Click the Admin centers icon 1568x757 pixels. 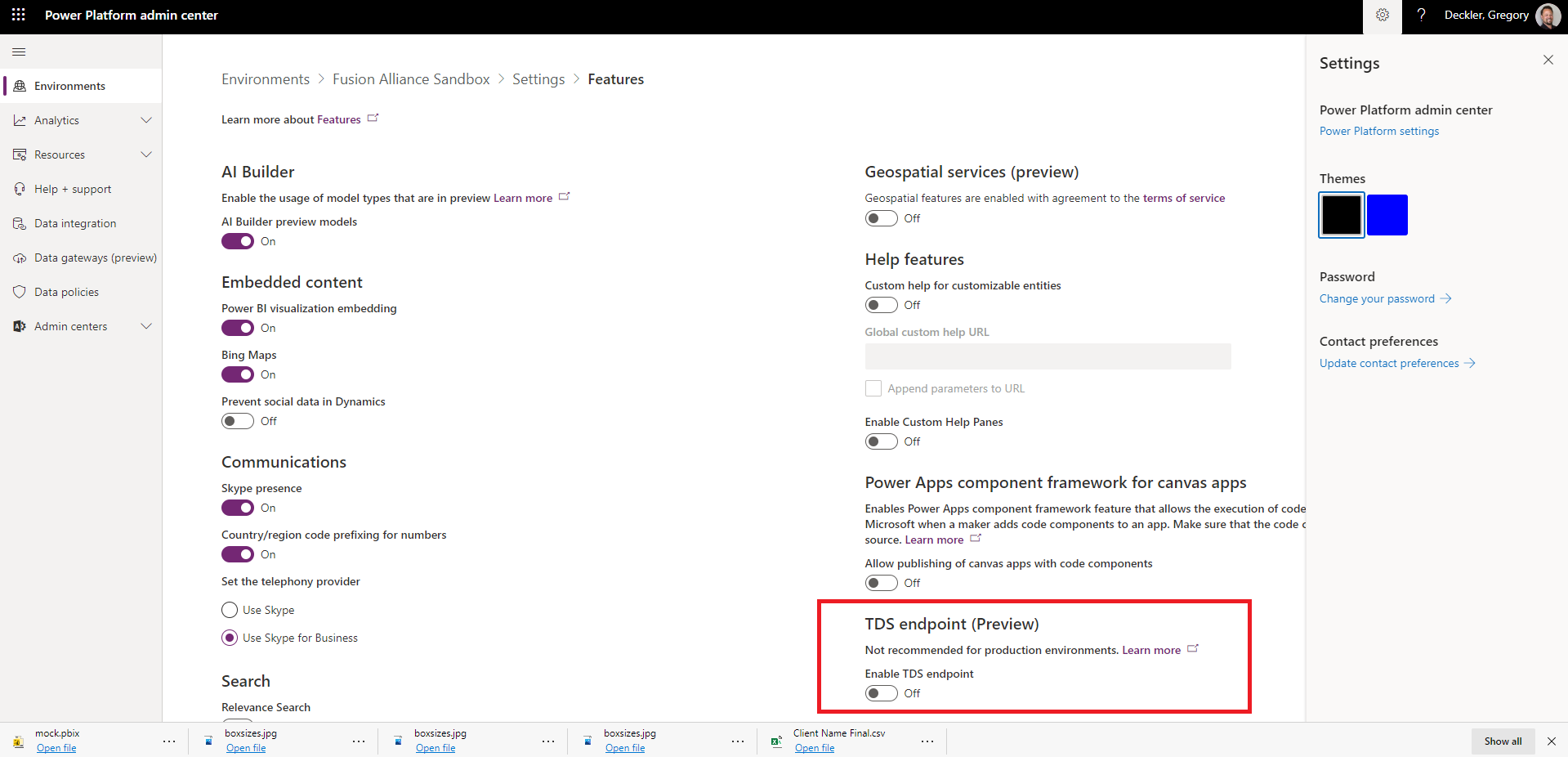click(x=20, y=326)
